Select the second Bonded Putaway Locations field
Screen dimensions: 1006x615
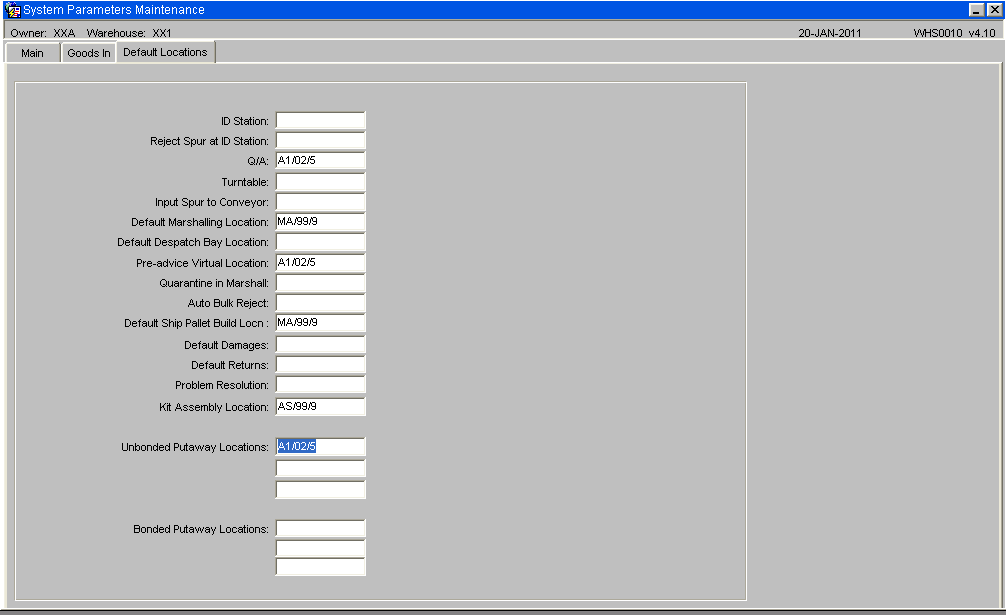click(321, 548)
